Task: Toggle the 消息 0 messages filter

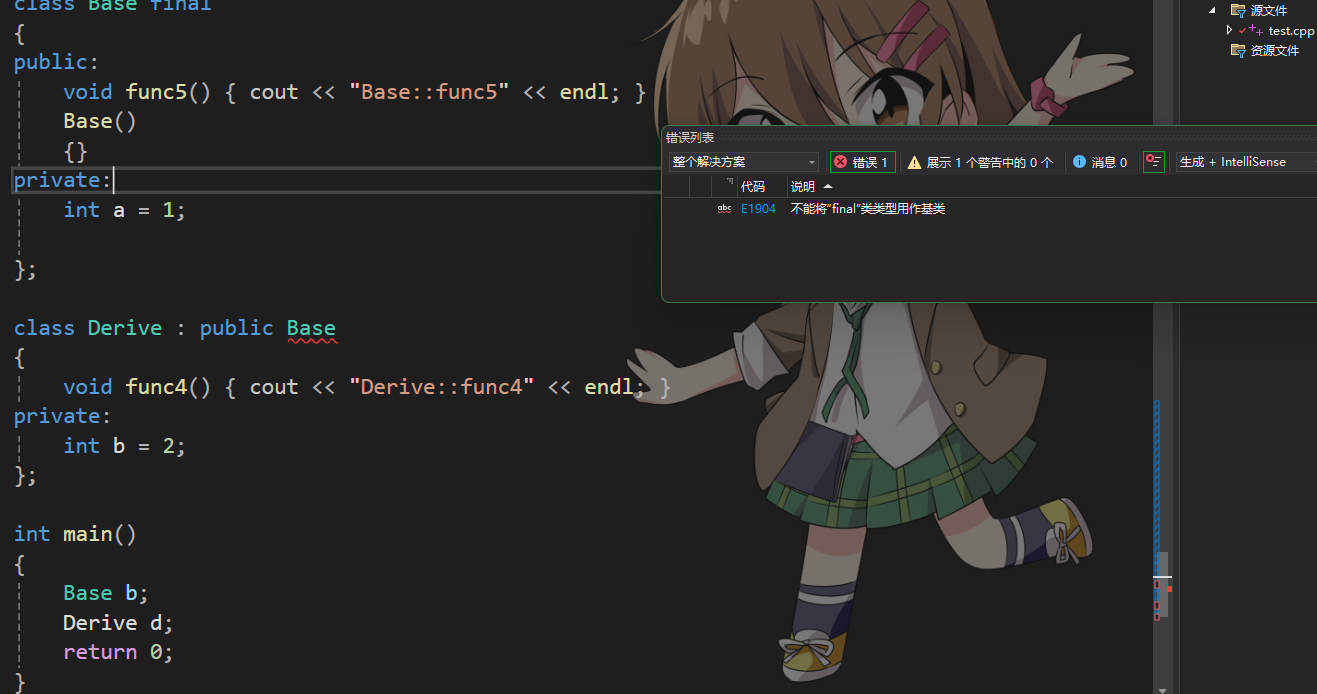Action: pyautogui.click(x=1100, y=162)
